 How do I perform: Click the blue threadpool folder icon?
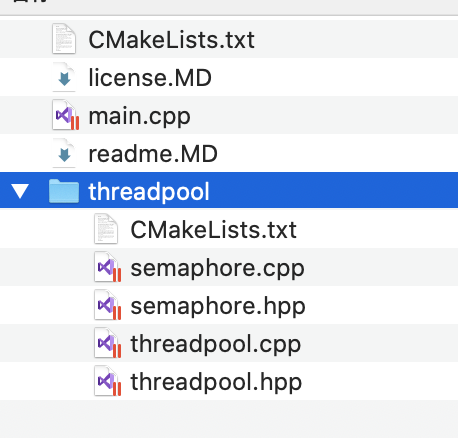(x=64, y=191)
